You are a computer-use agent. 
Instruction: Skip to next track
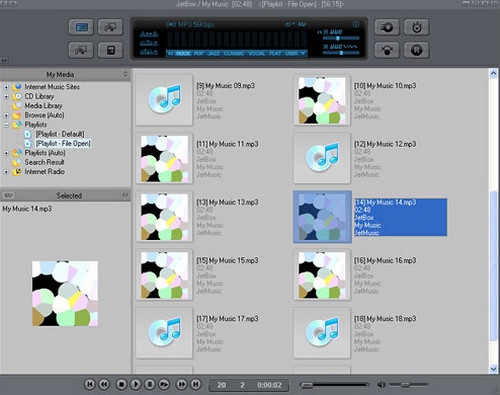coord(196,384)
